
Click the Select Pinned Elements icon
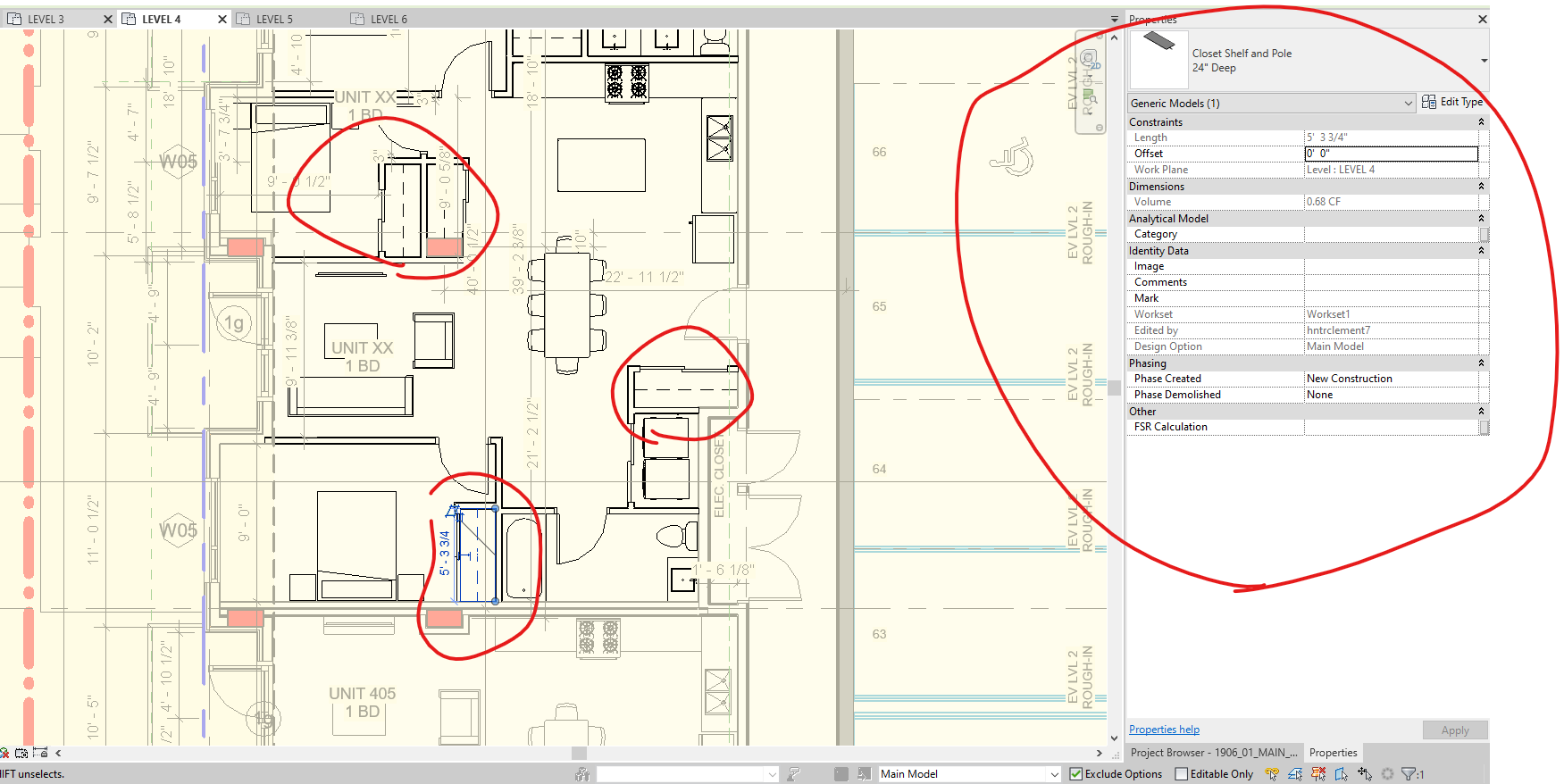(1318, 774)
